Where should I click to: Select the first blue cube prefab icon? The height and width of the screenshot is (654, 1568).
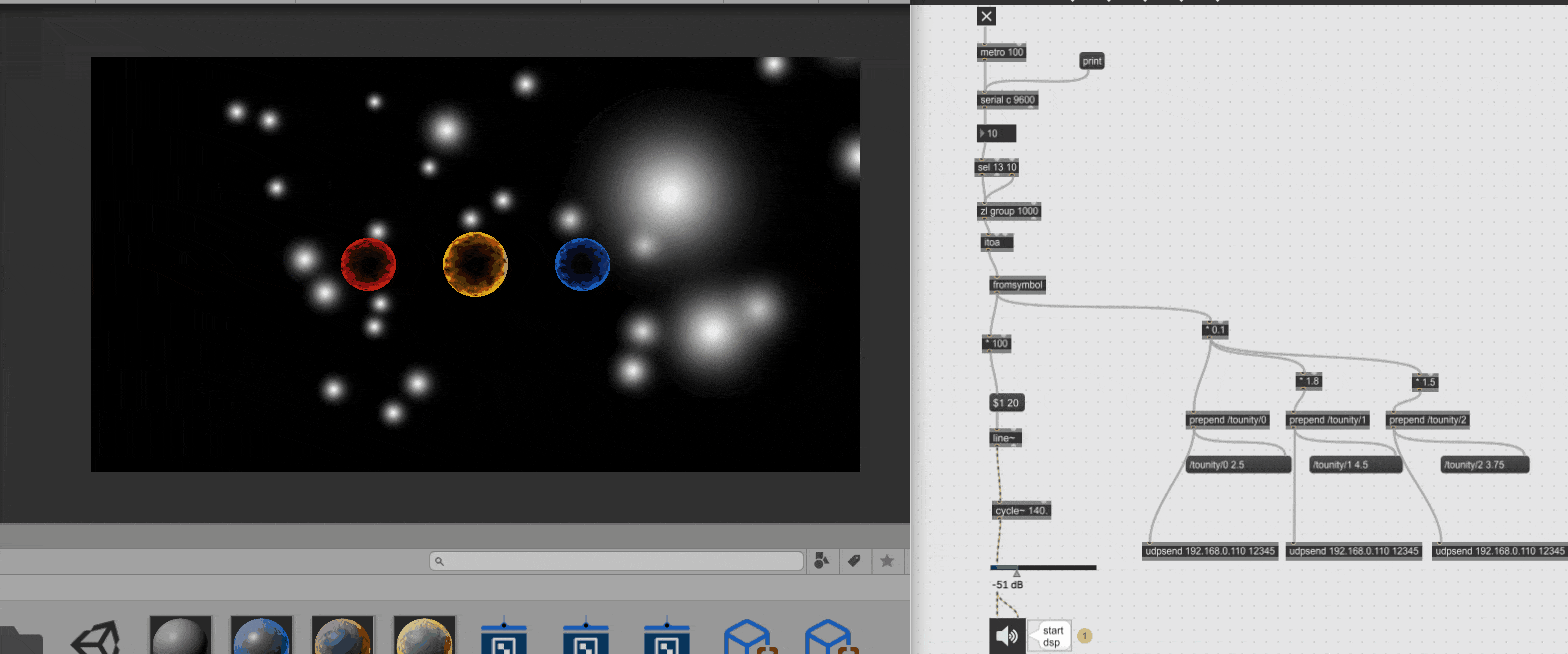click(748, 638)
